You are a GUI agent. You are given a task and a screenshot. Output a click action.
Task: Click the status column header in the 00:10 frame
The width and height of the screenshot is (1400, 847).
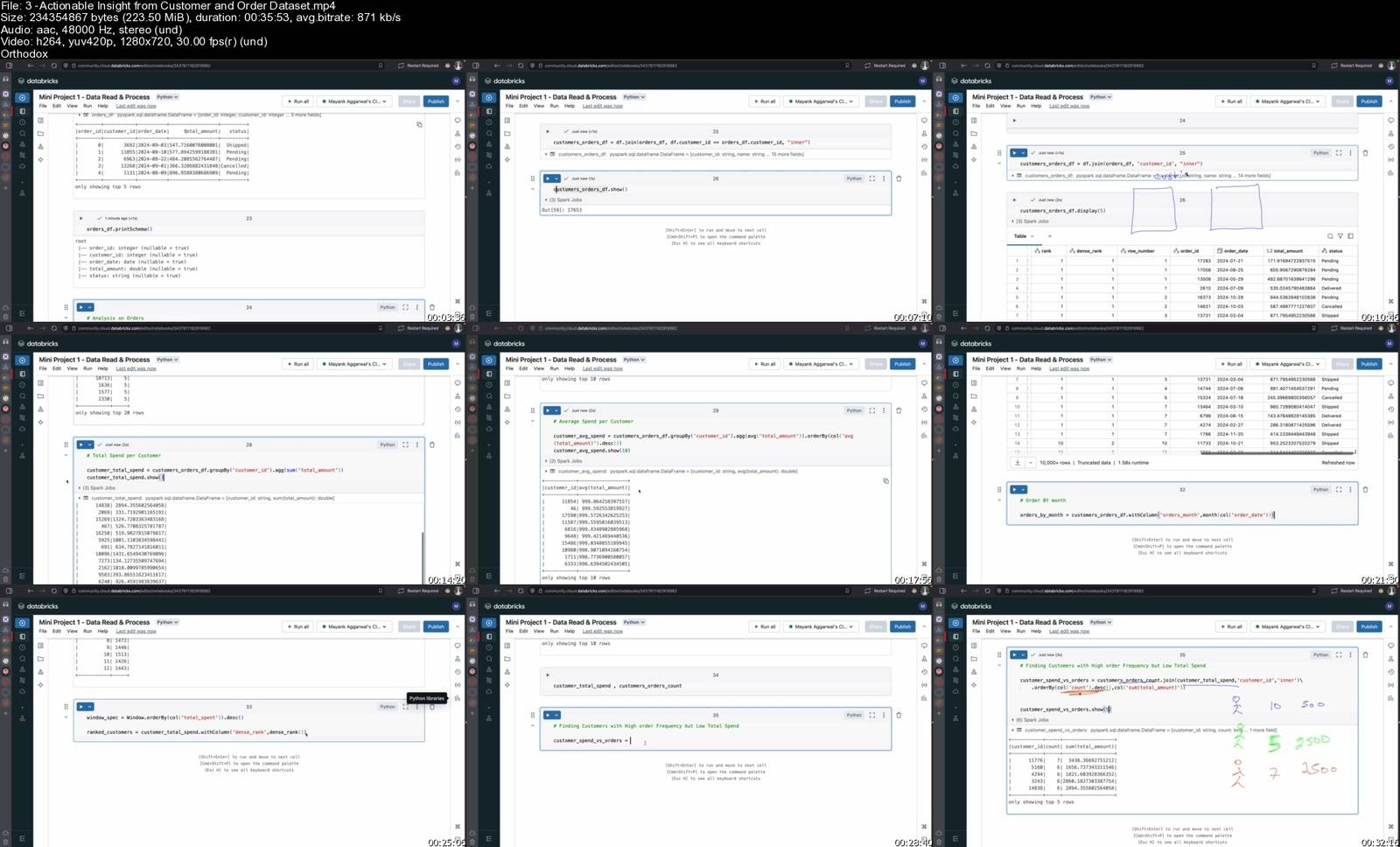pyautogui.click(x=1336, y=251)
